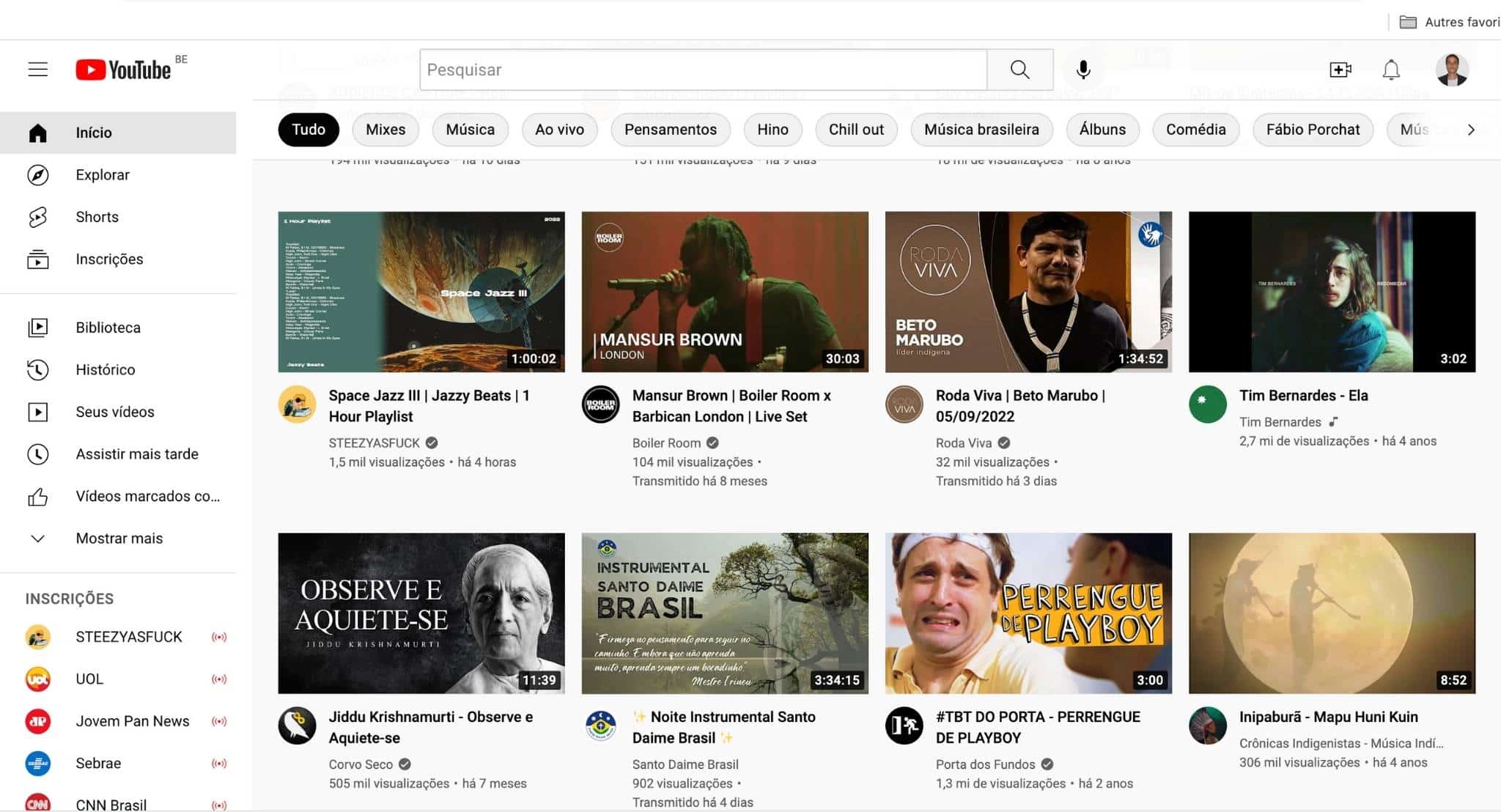Select the Chill out filter chip
Image resolution: width=1501 pixels, height=812 pixels.
856,130
